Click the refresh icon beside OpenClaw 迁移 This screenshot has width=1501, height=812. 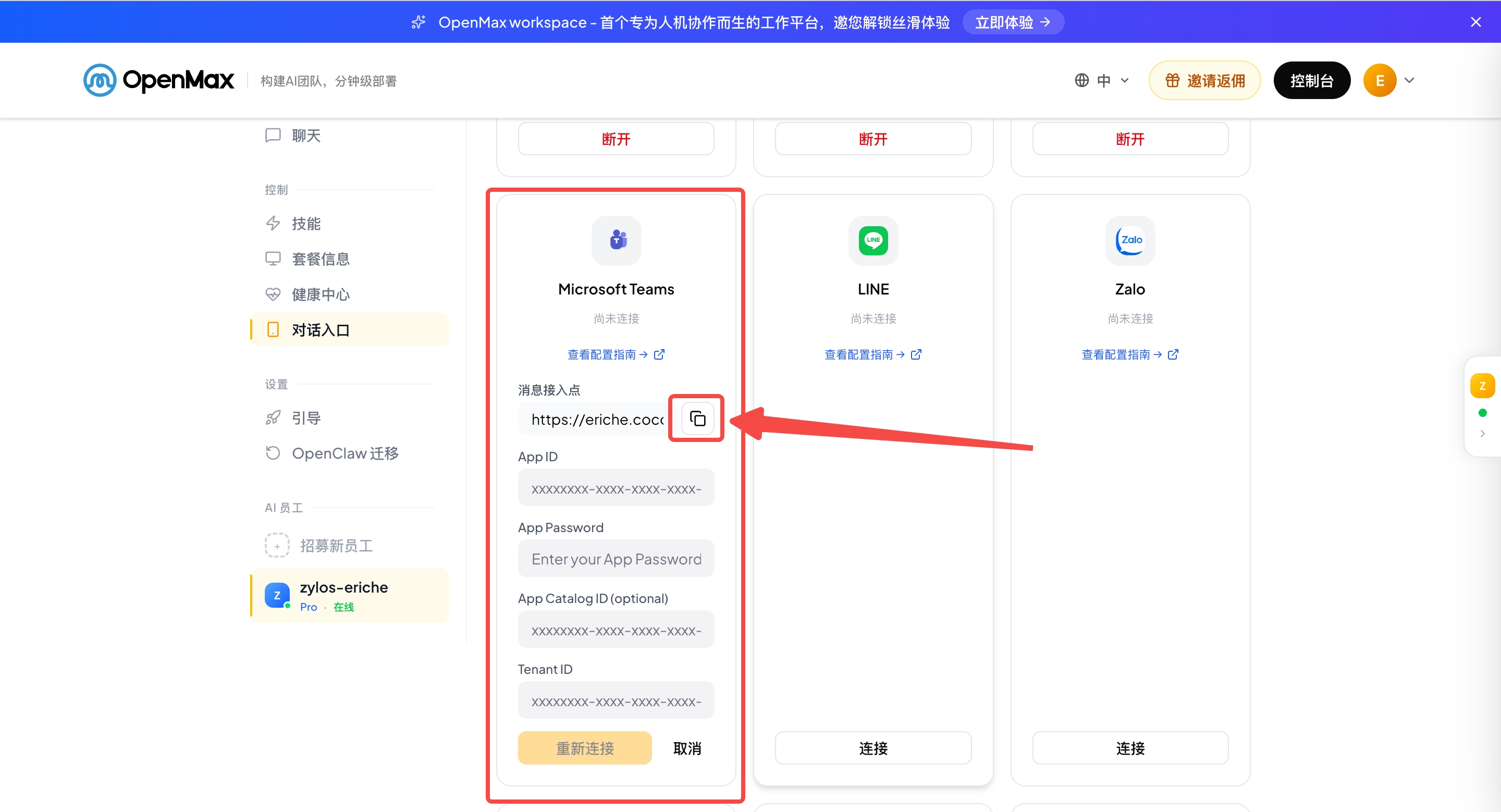(273, 452)
